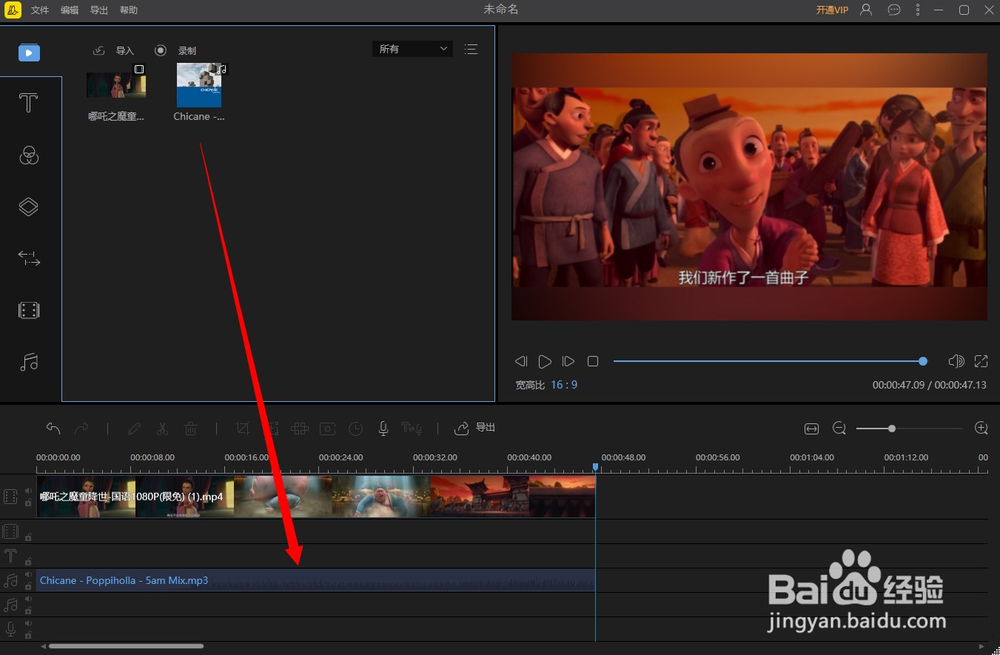Lock the main video track
The width and height of the screenshot is (1000, 655).
pyautogui.click(x=28, y=503)
